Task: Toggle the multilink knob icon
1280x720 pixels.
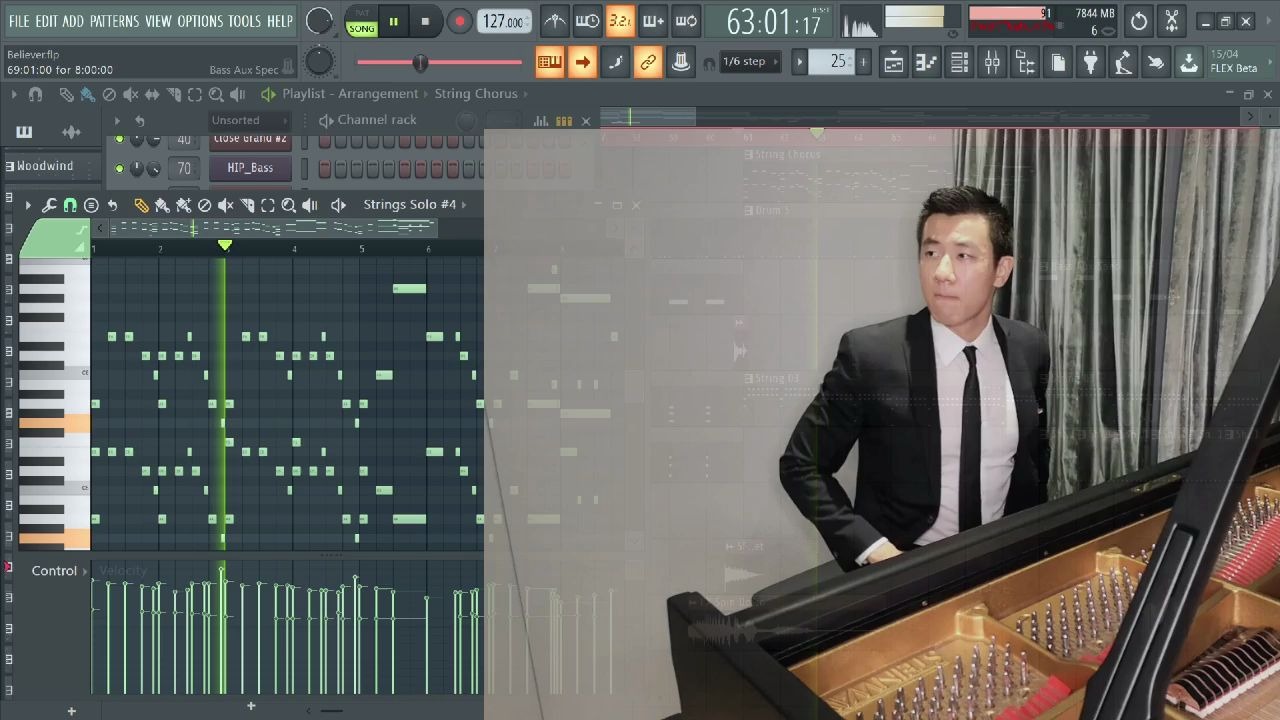Action: point(681,62)
